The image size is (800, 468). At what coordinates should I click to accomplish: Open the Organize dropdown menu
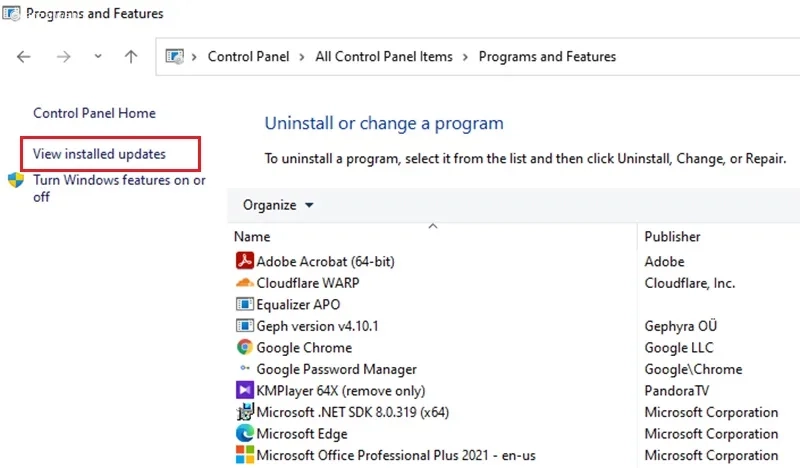(x=278, y=205)
